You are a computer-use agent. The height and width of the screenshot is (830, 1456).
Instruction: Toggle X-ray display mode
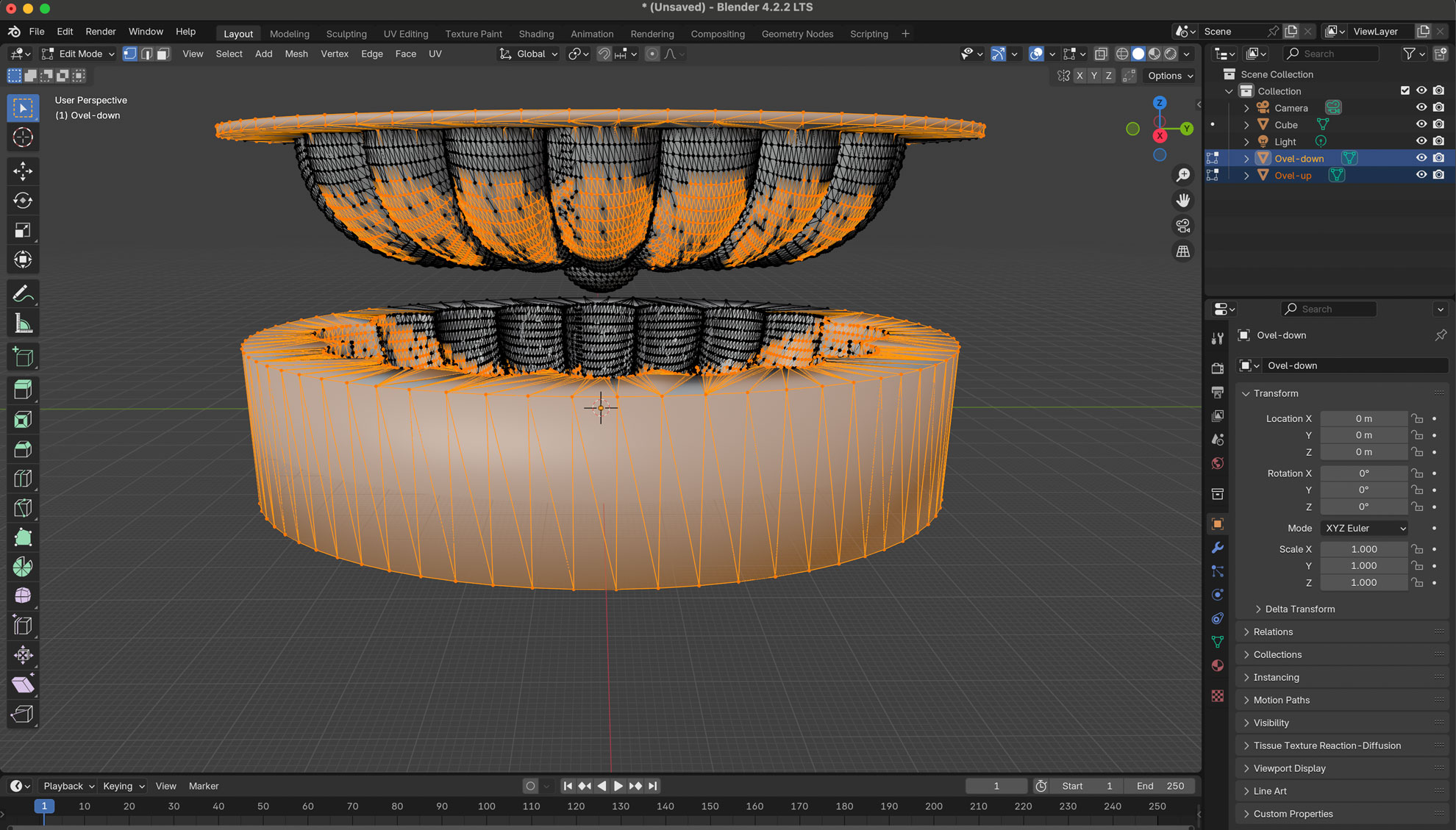coord(1101,54)
